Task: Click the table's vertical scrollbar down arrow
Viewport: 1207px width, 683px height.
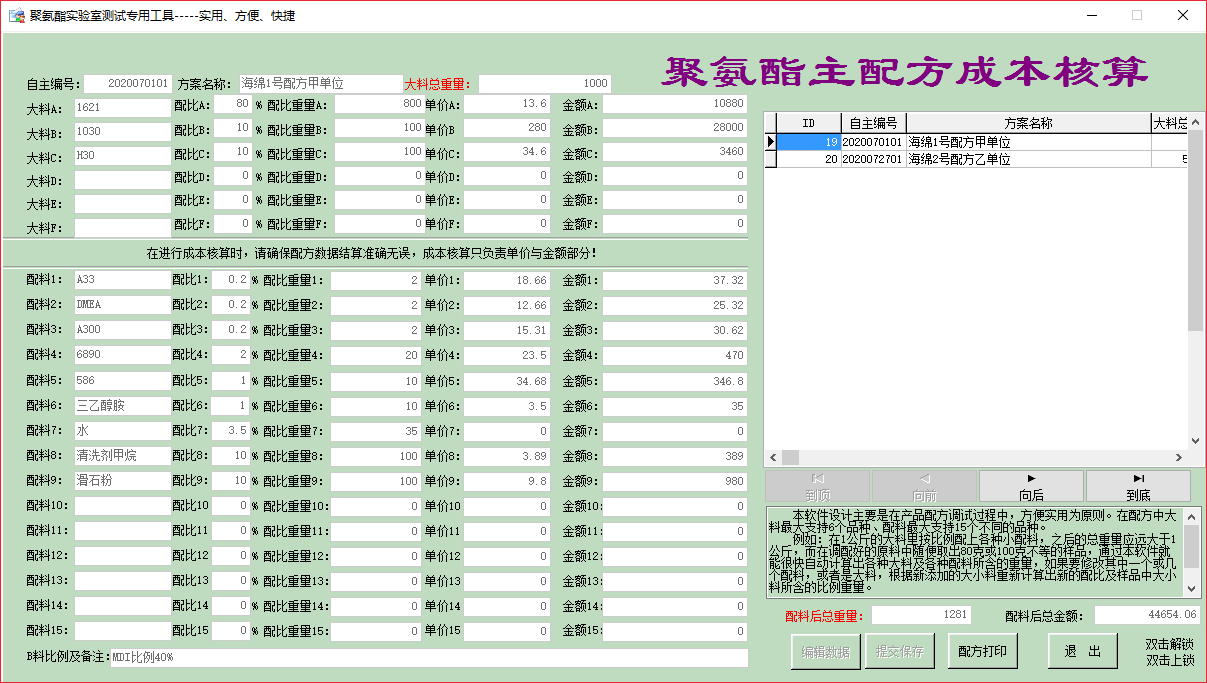Action: (1195, 440)
